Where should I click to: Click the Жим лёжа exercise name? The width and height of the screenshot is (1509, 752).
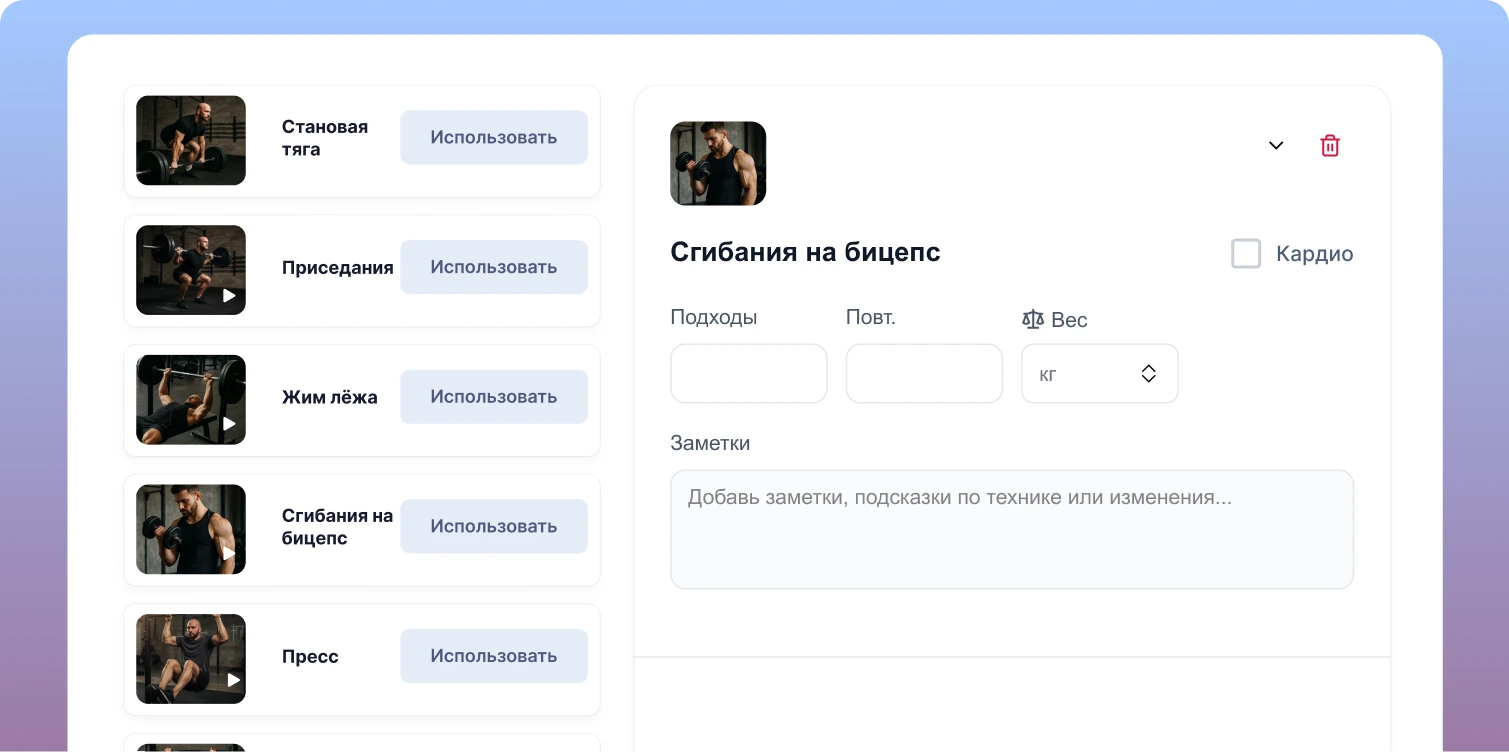pyautogui.click(x=330, y=397)
